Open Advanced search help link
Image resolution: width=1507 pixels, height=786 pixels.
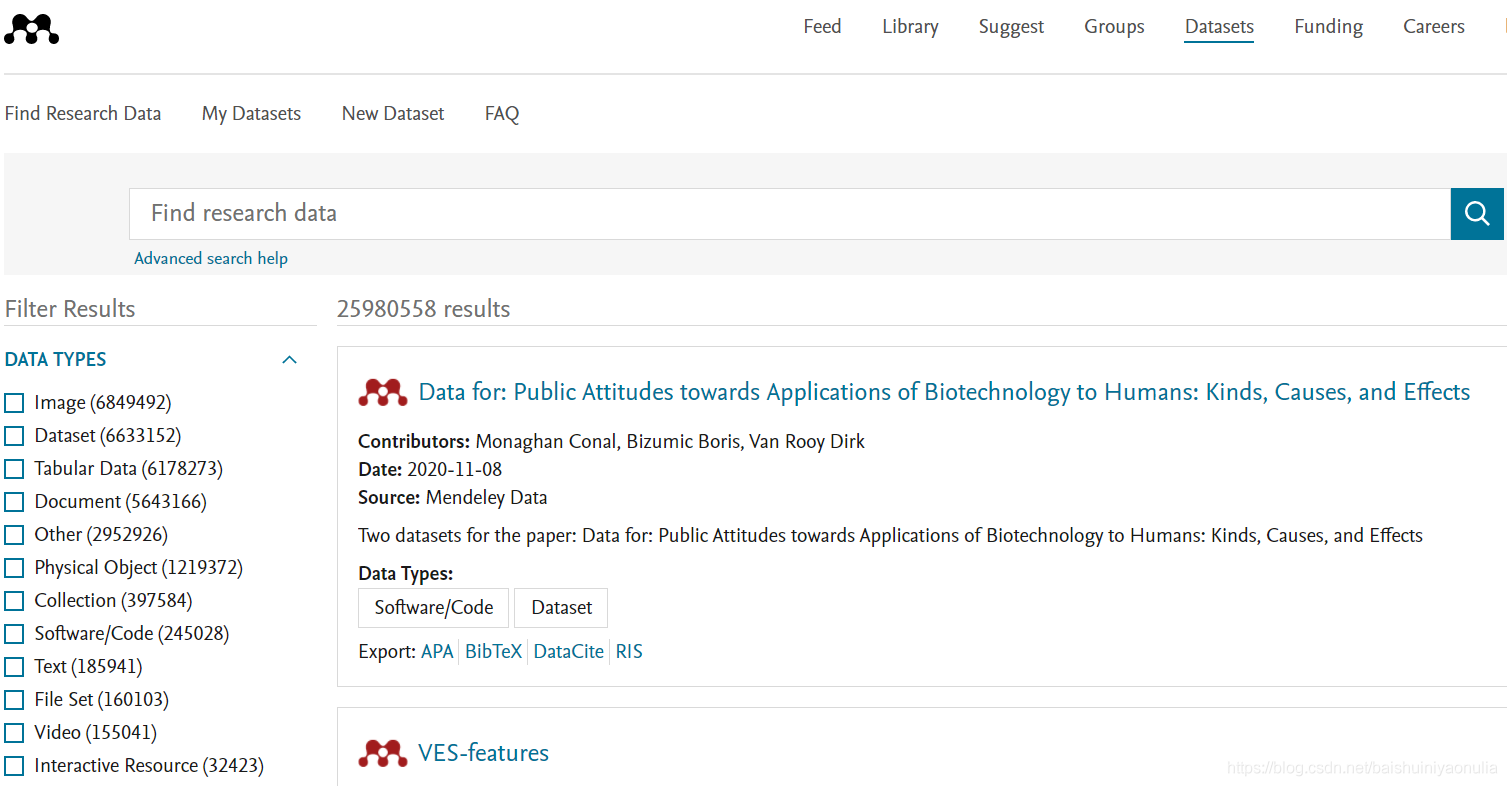click(211, 258)
